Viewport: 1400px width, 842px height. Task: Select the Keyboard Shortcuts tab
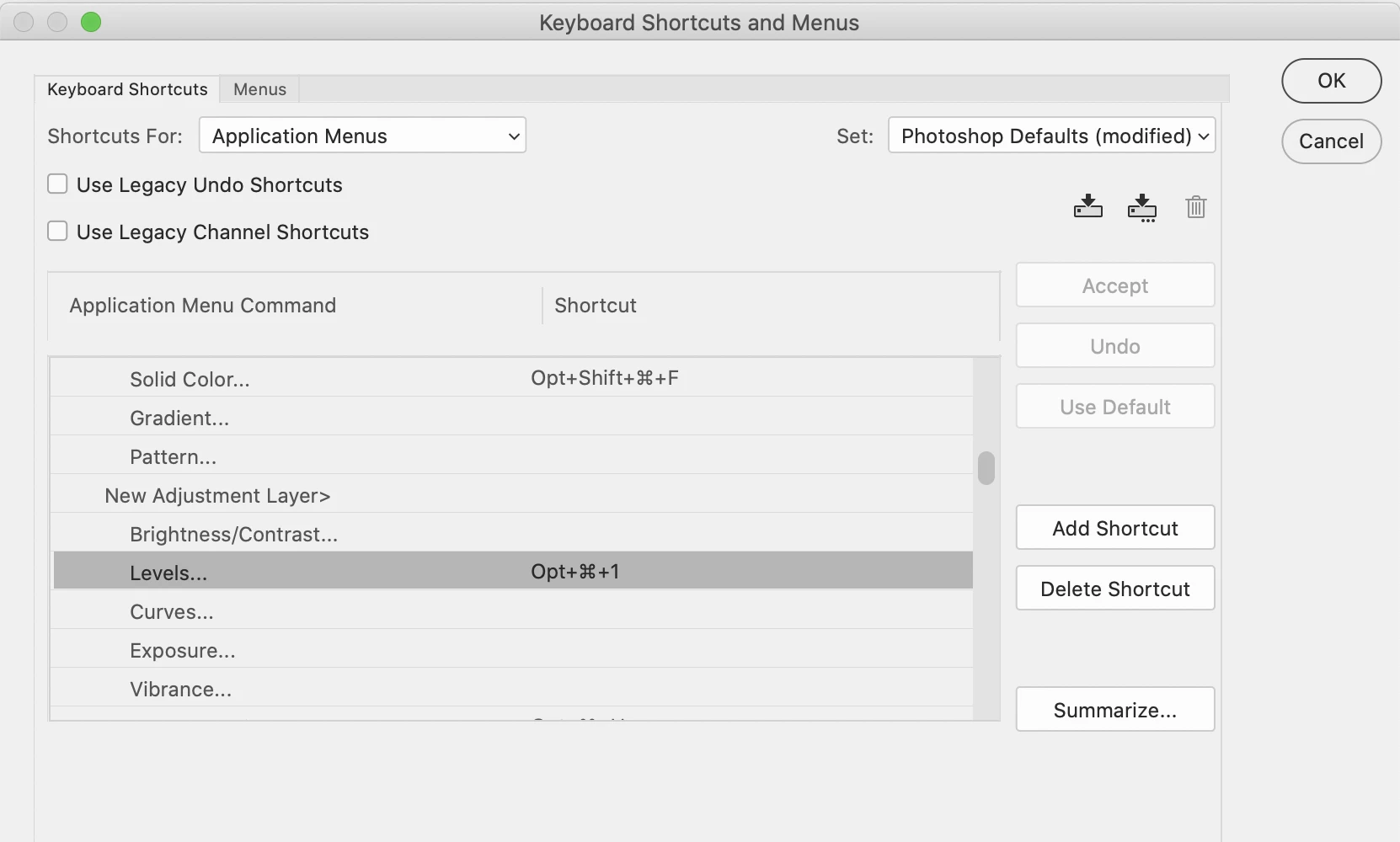click(x=127, y=89)
